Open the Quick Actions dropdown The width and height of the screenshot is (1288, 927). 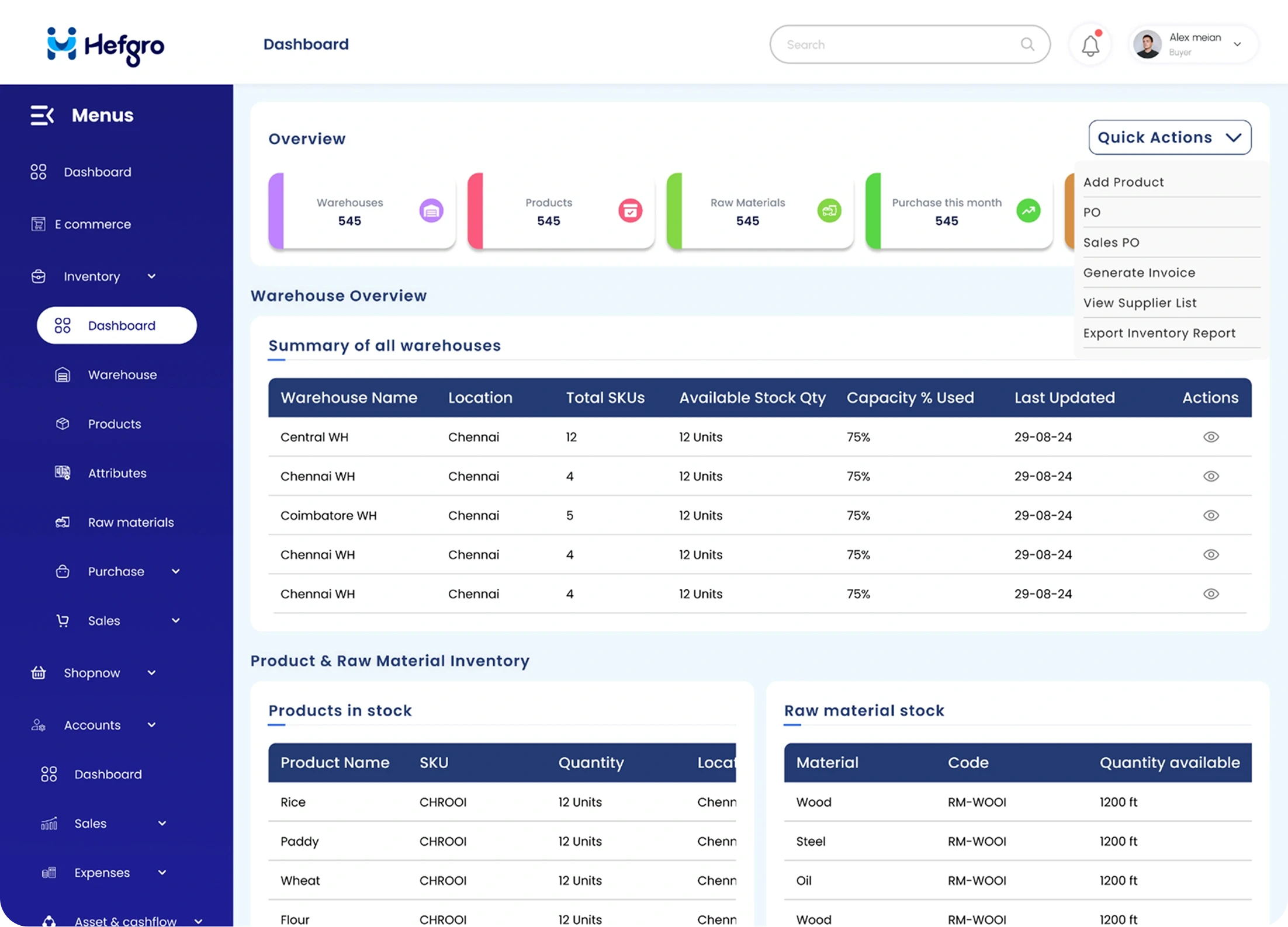(1169, 137)
